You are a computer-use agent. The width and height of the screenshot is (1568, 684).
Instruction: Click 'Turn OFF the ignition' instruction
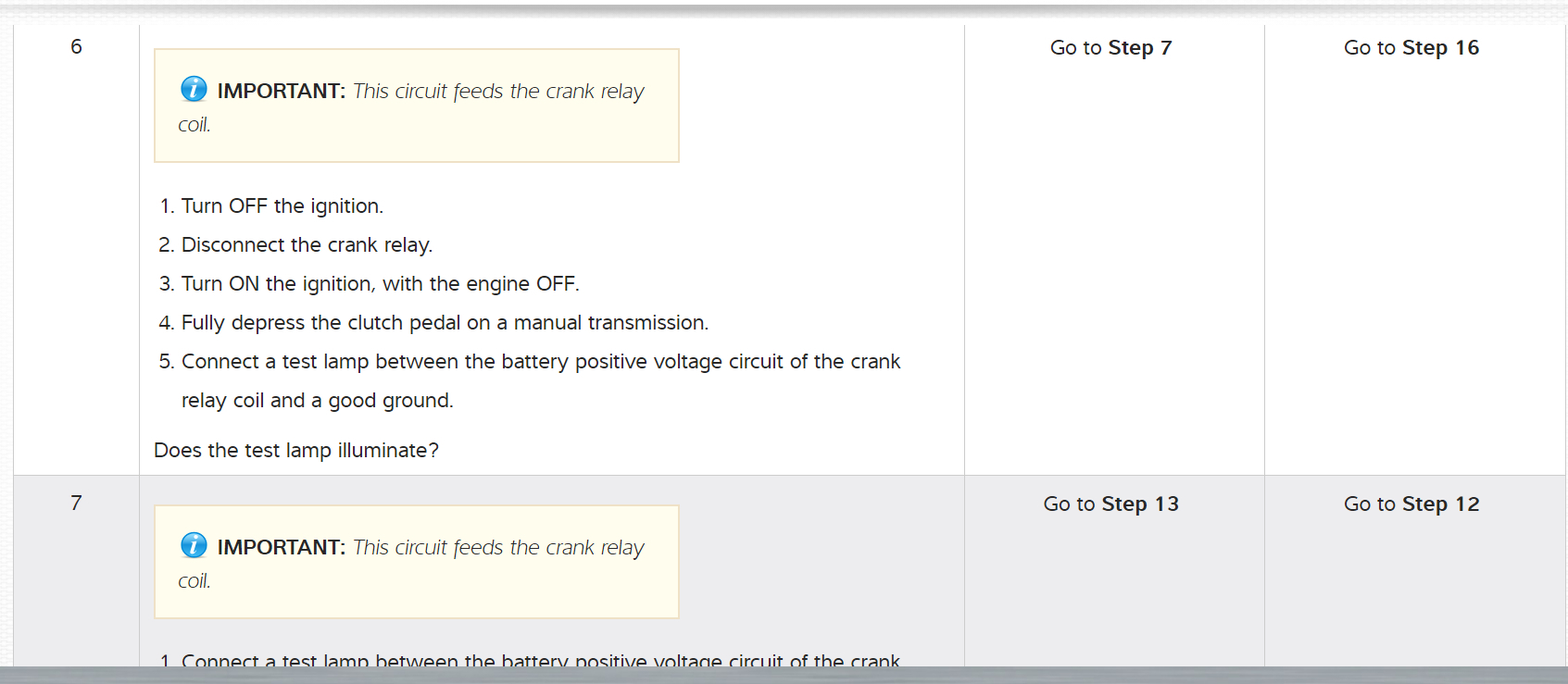point(282,206)
